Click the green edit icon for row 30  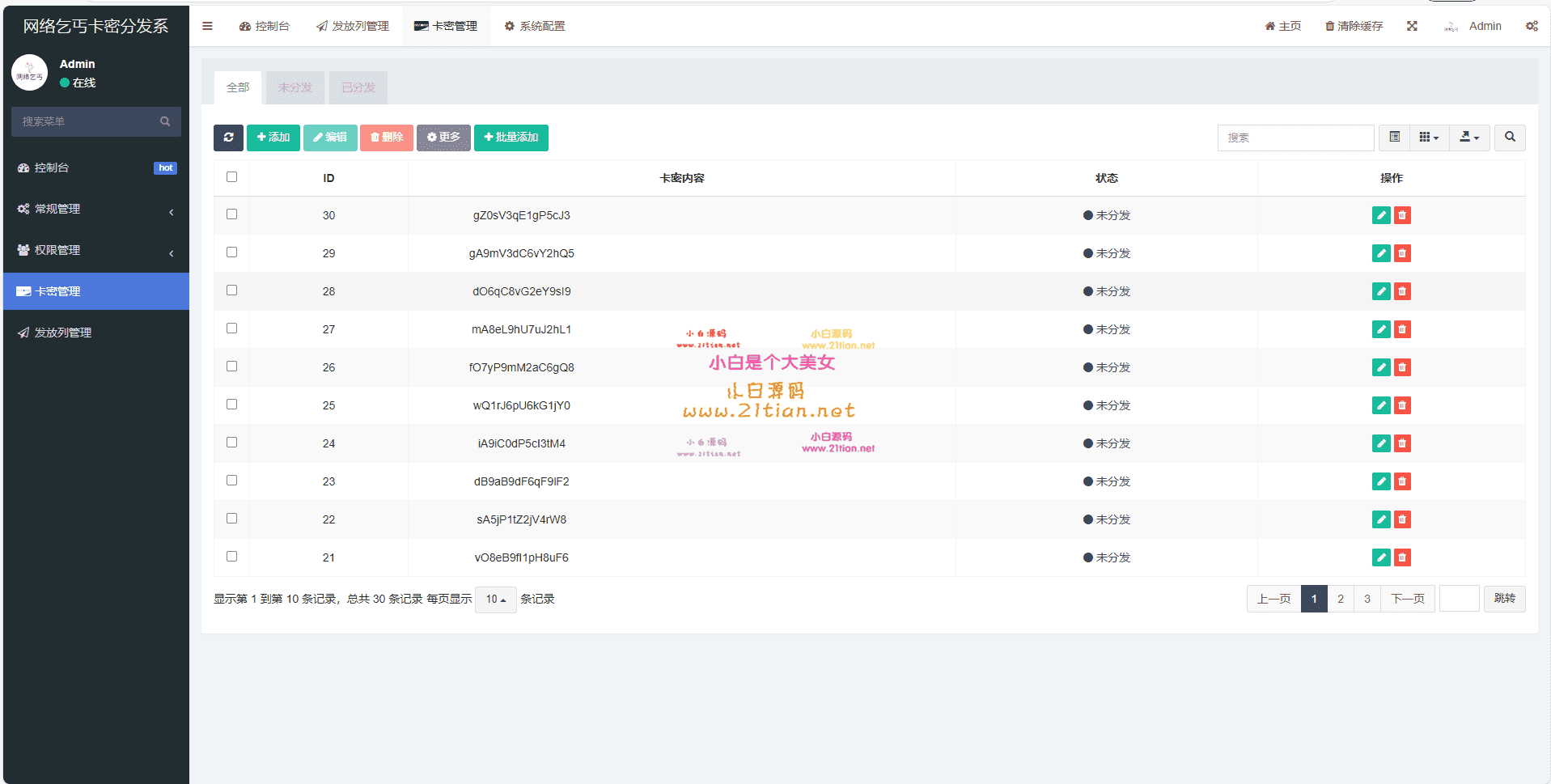(x=1380, y=215)
